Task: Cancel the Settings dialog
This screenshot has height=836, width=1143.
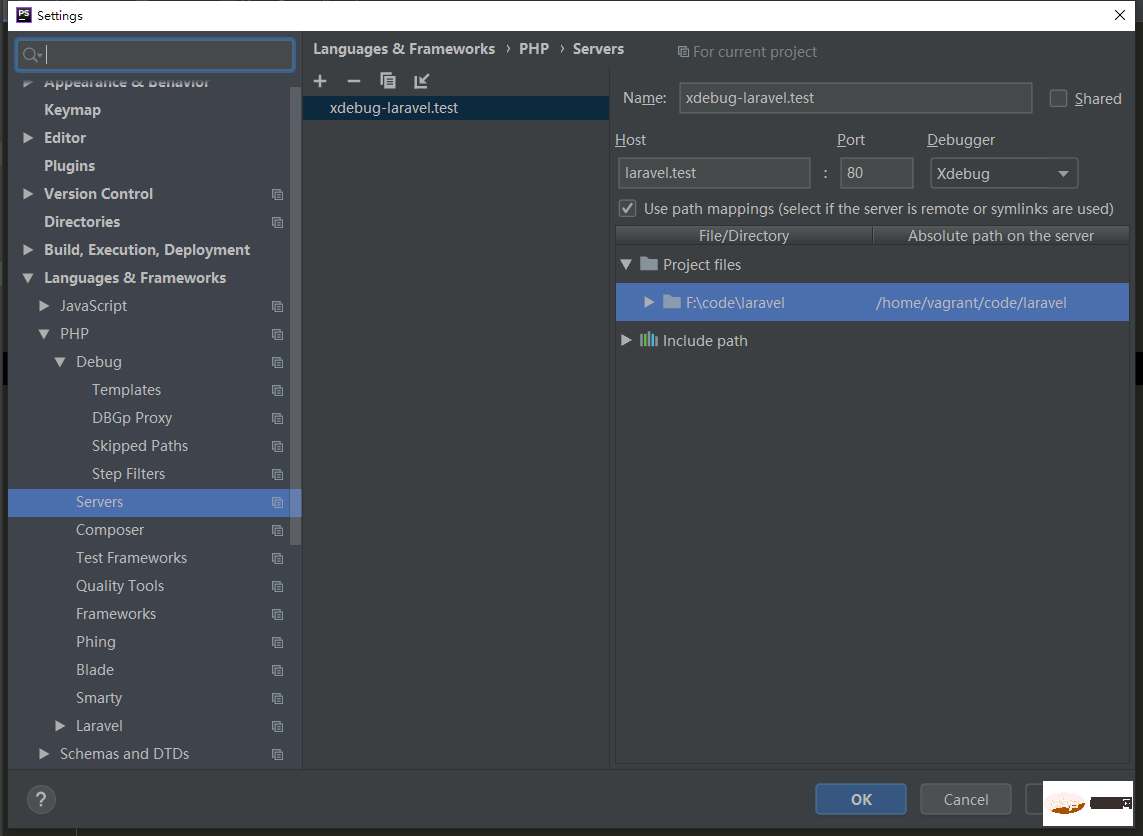Action: click(x=966, y=800)
